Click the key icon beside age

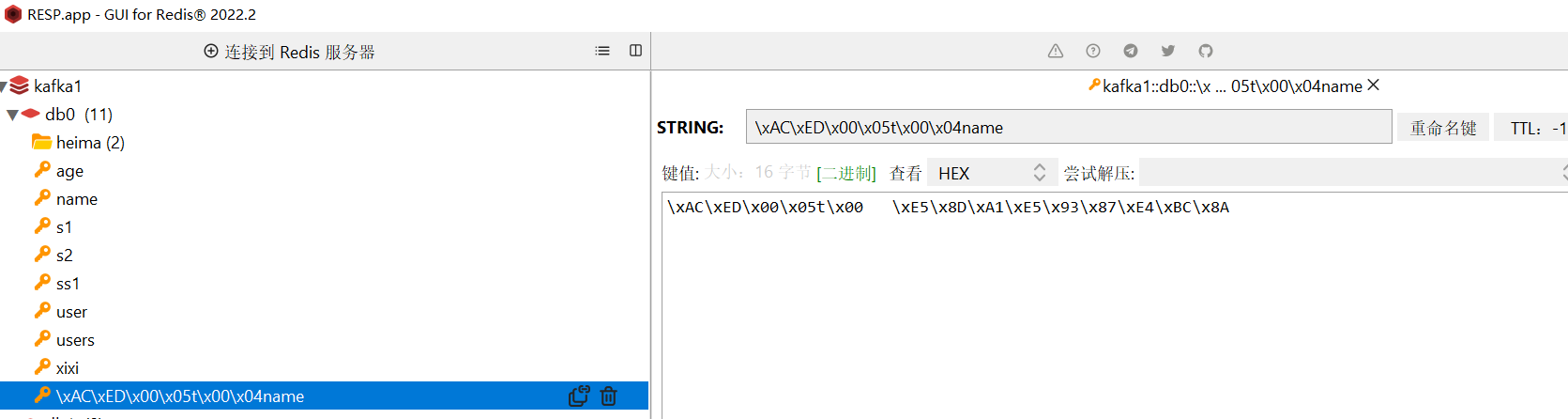tap(42, 169)
